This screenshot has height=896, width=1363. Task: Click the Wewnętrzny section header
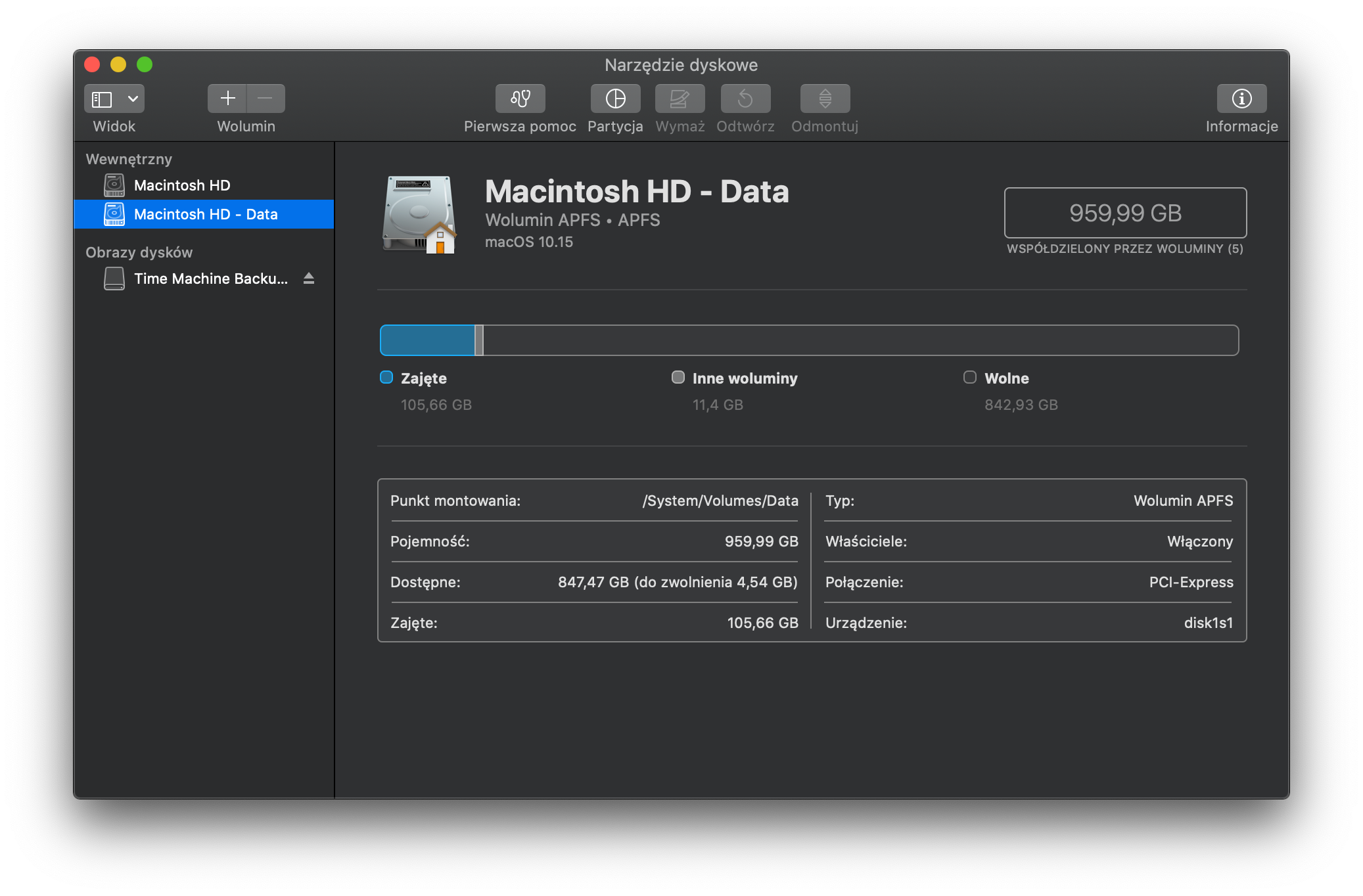tap(129, 159)
